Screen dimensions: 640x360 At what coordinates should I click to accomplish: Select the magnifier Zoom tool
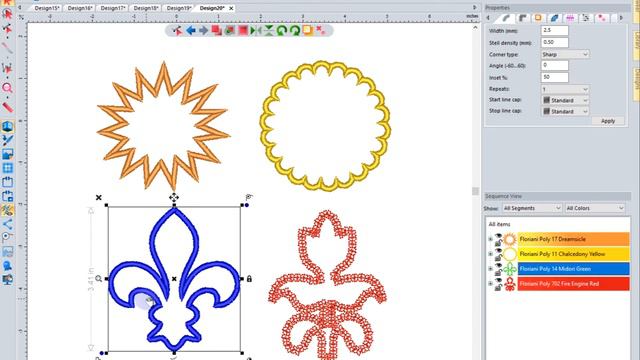click(7, 88)
